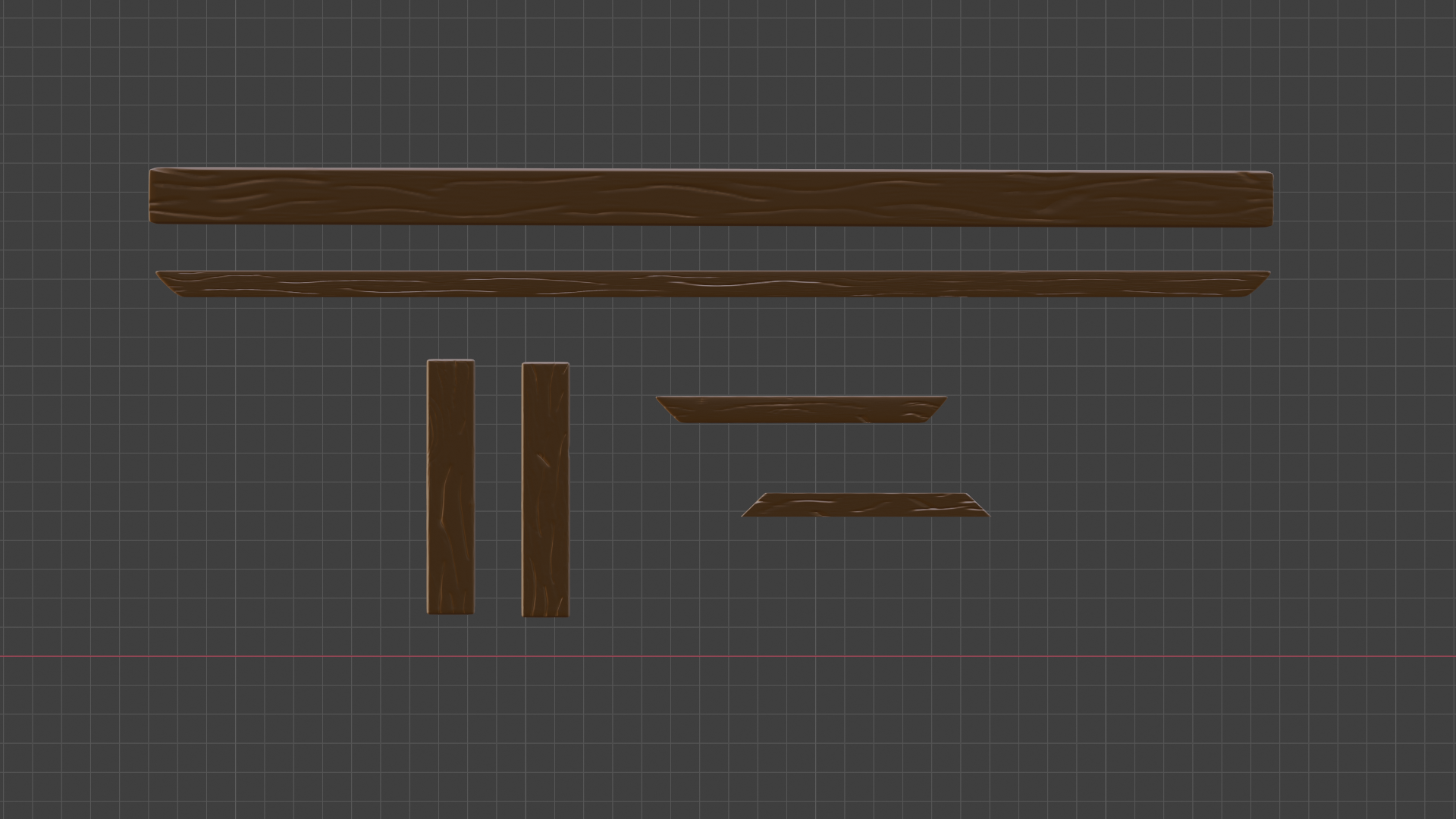Select the upper short trapezoid plank

tap(801, 409)
